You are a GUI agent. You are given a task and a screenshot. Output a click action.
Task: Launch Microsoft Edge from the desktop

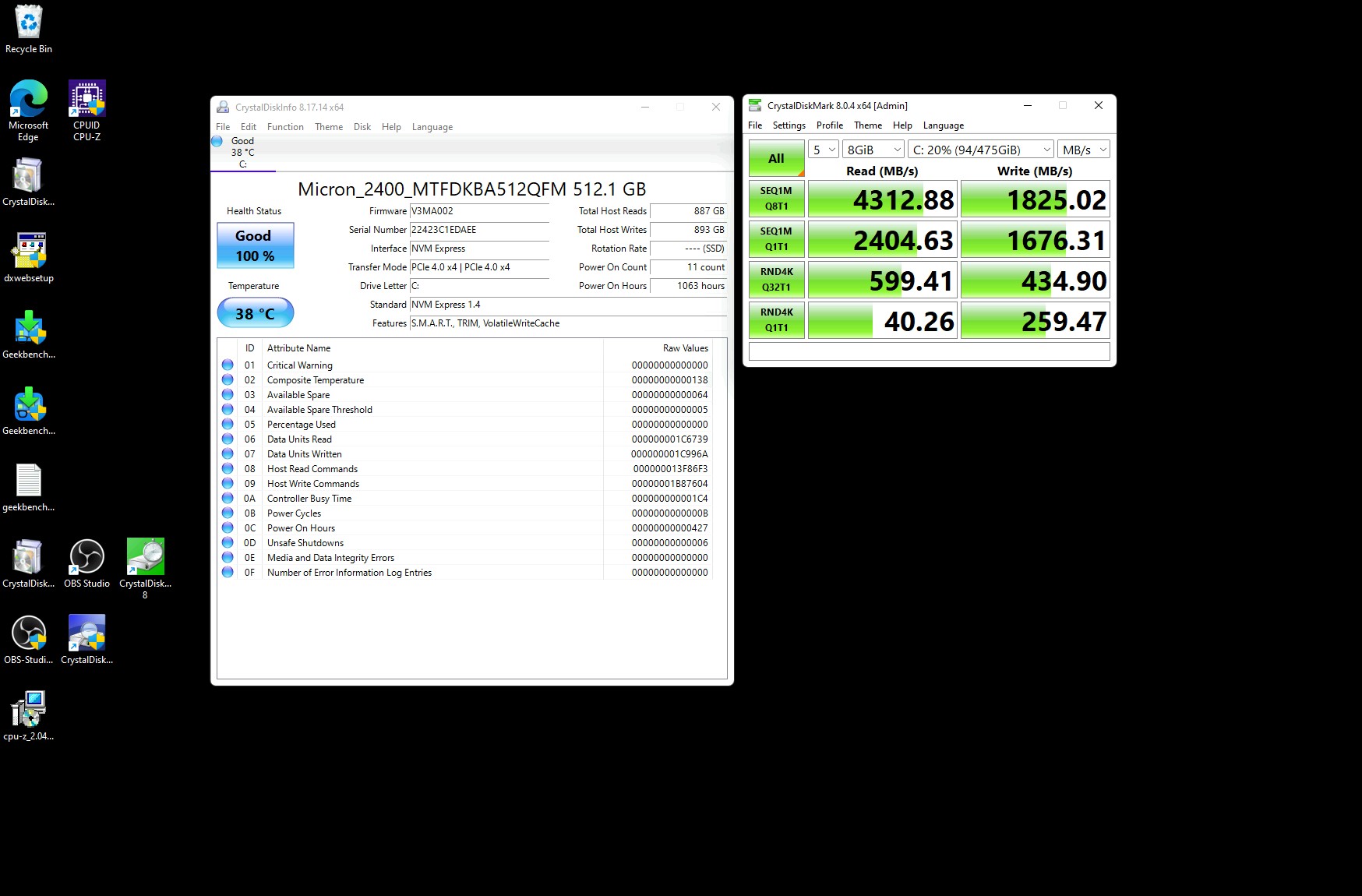29,110
